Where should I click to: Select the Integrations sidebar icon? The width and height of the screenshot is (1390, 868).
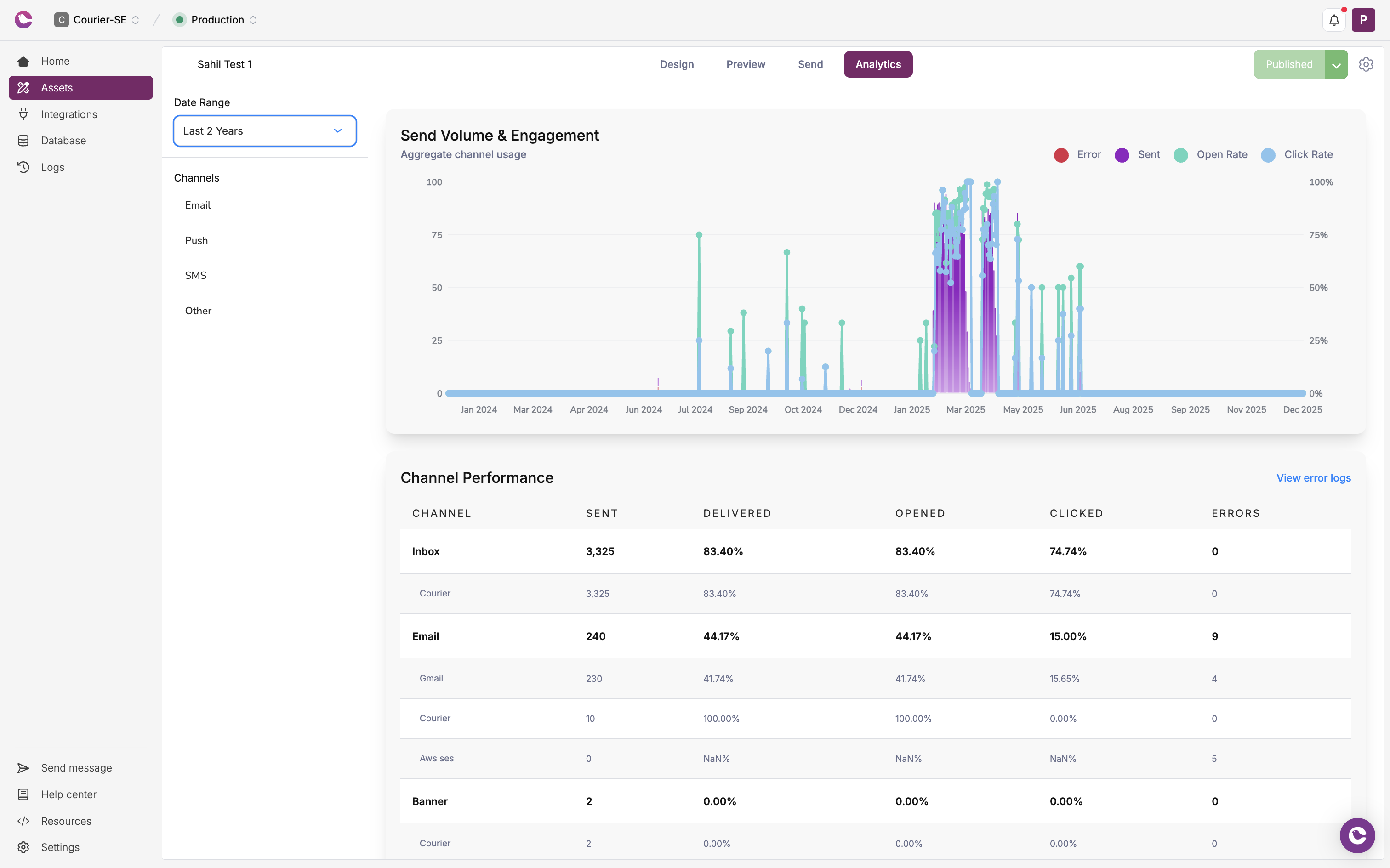tap(23, 113)
